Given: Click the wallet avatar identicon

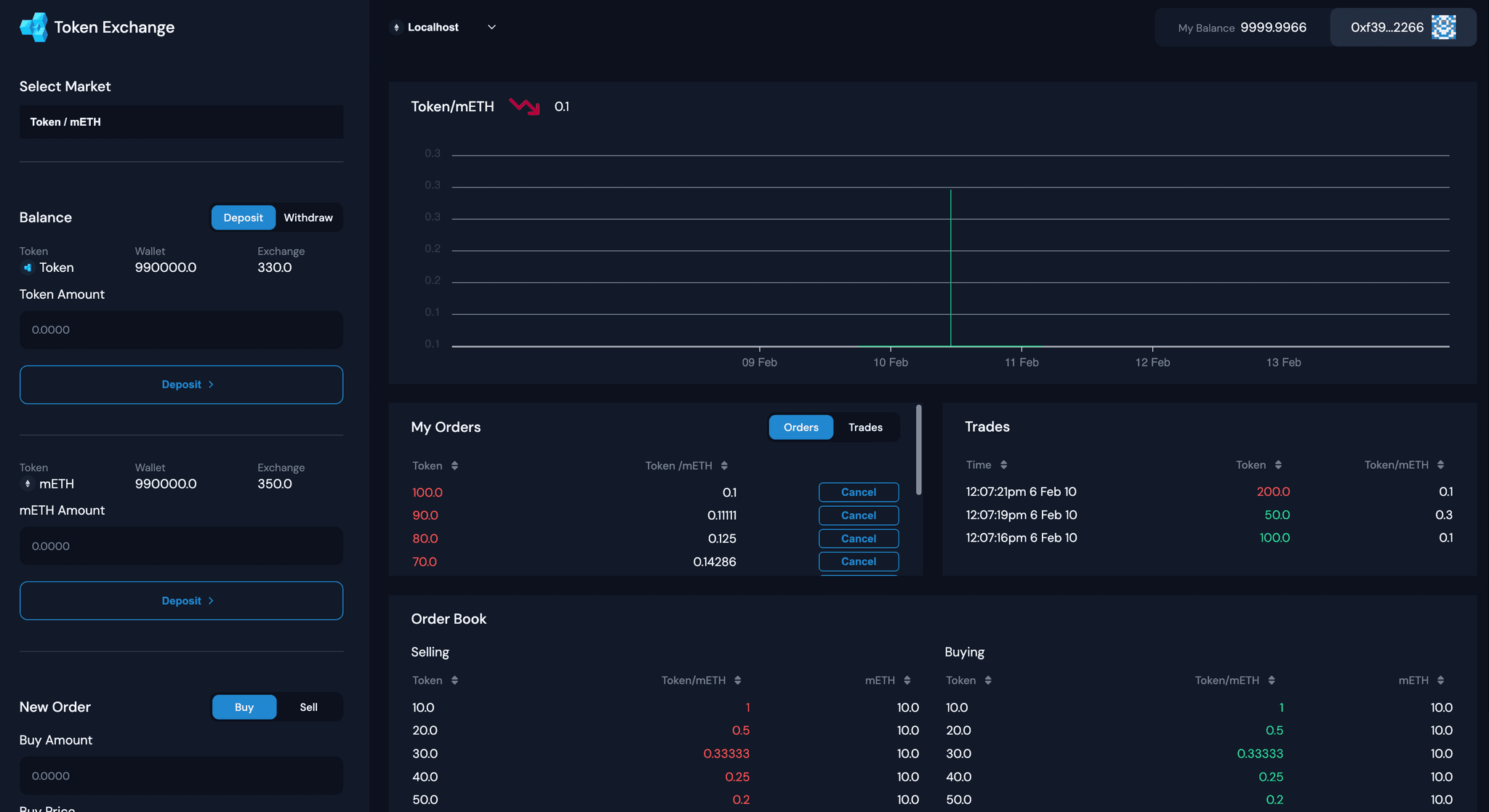Looking at the screenshot, I should [1443, 28].
